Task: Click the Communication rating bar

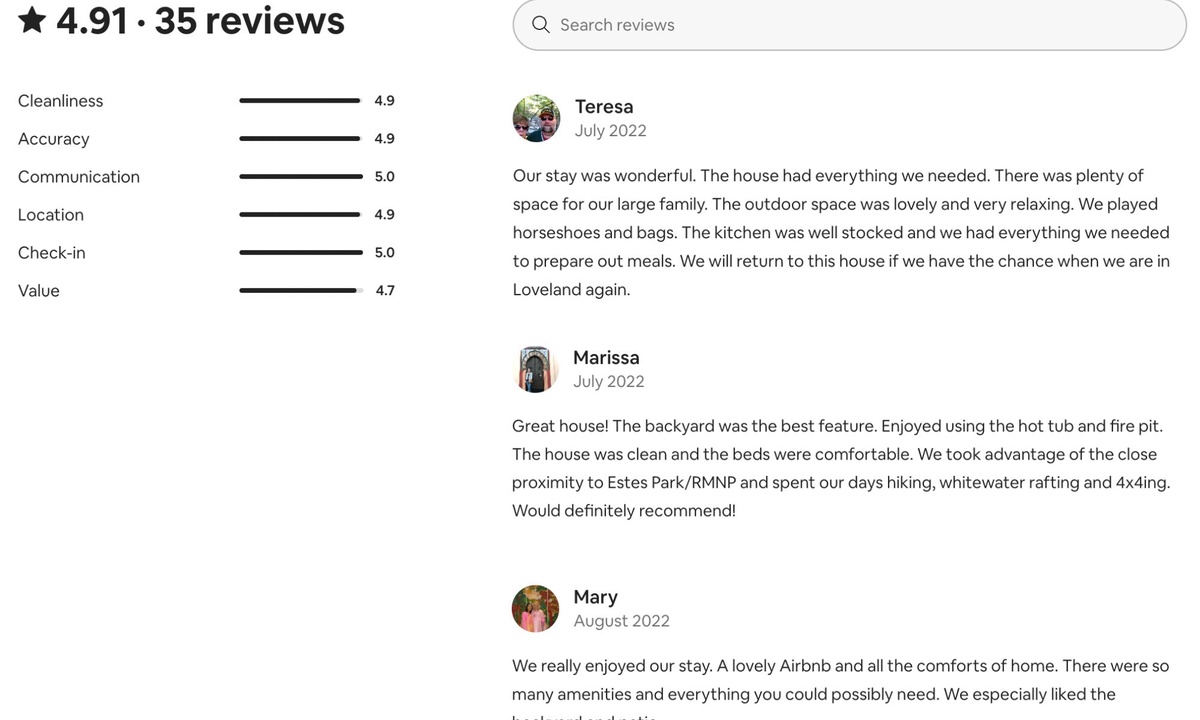Action: tap(300, 177)
